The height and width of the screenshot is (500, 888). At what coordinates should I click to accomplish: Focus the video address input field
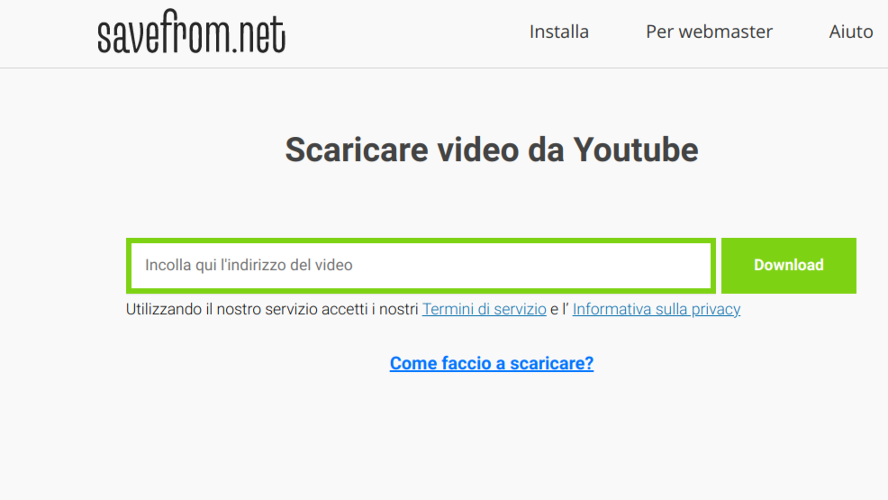click(421, 266)
